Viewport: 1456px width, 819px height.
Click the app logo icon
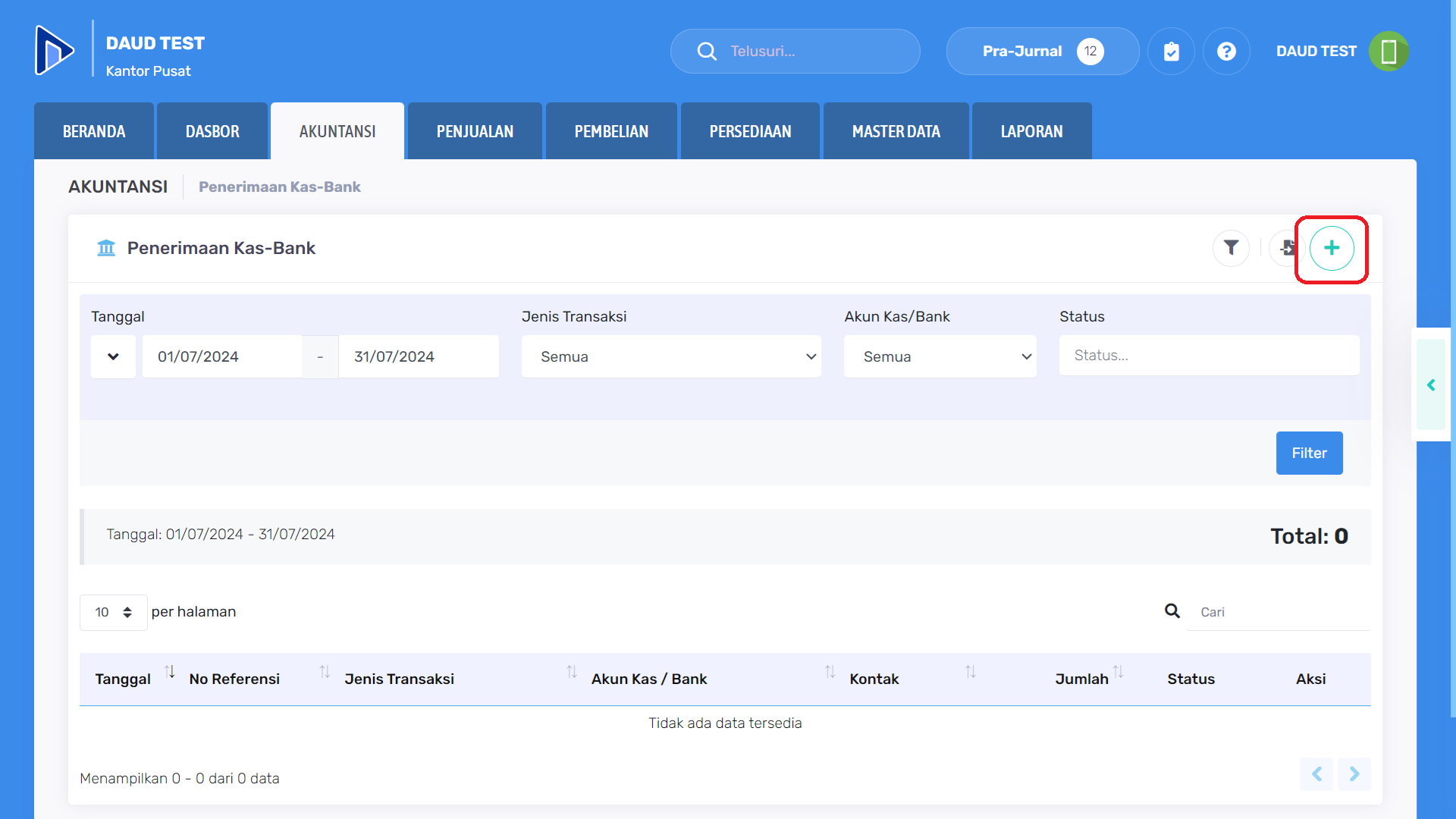tap(55, 51)
